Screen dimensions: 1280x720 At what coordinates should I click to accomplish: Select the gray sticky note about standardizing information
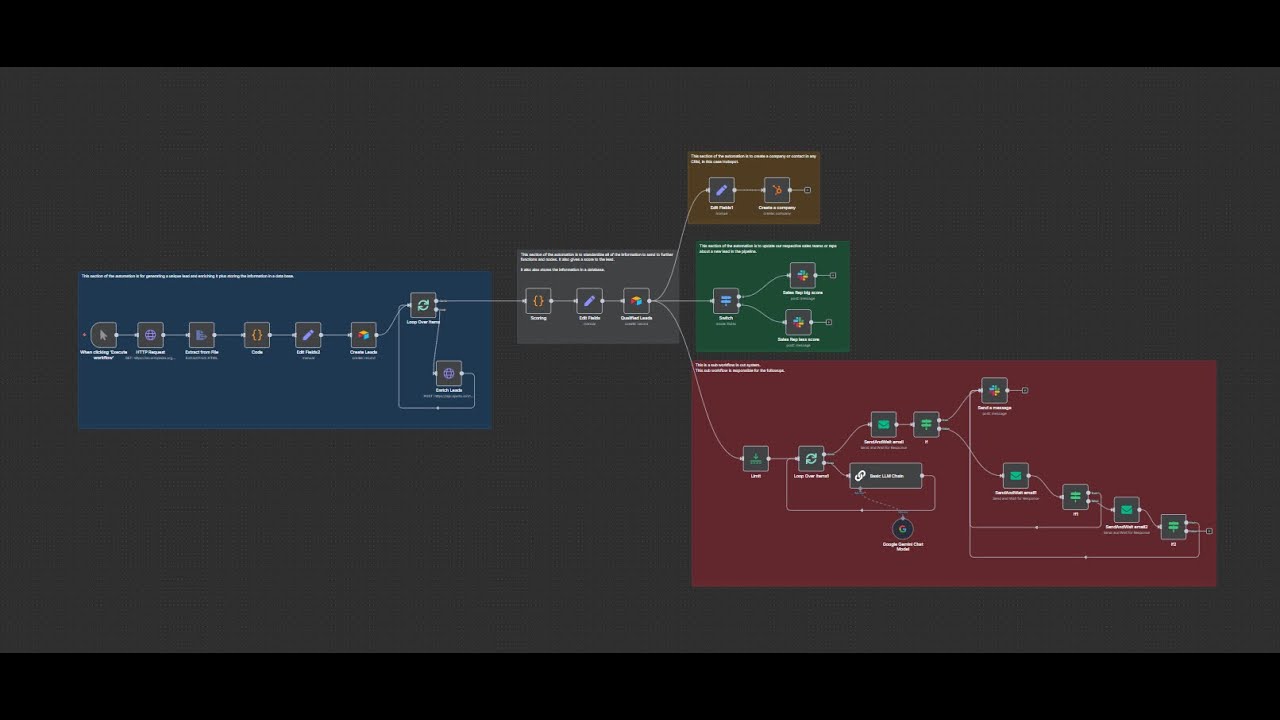(598, 297)
